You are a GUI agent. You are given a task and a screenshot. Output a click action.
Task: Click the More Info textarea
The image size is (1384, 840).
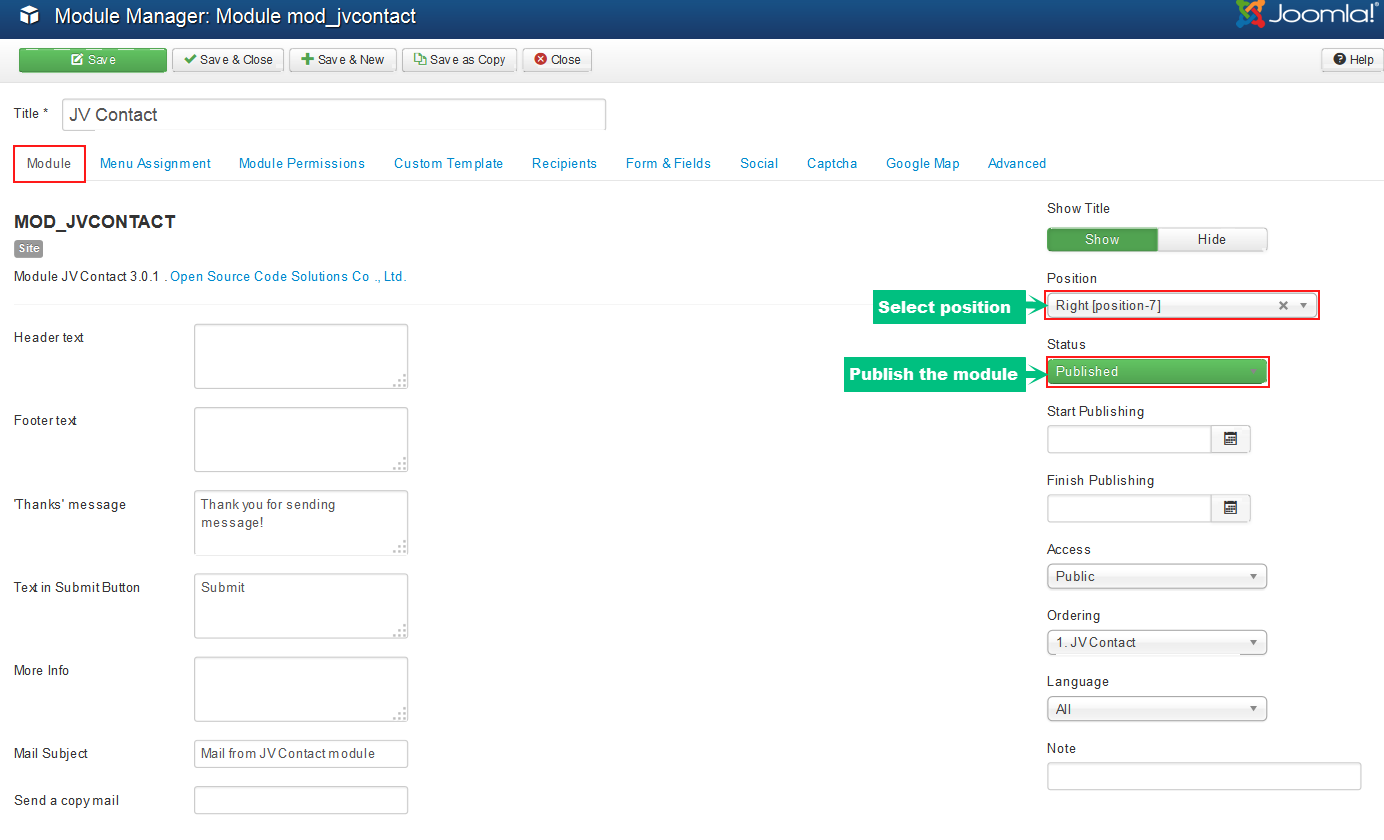point(301,689)
